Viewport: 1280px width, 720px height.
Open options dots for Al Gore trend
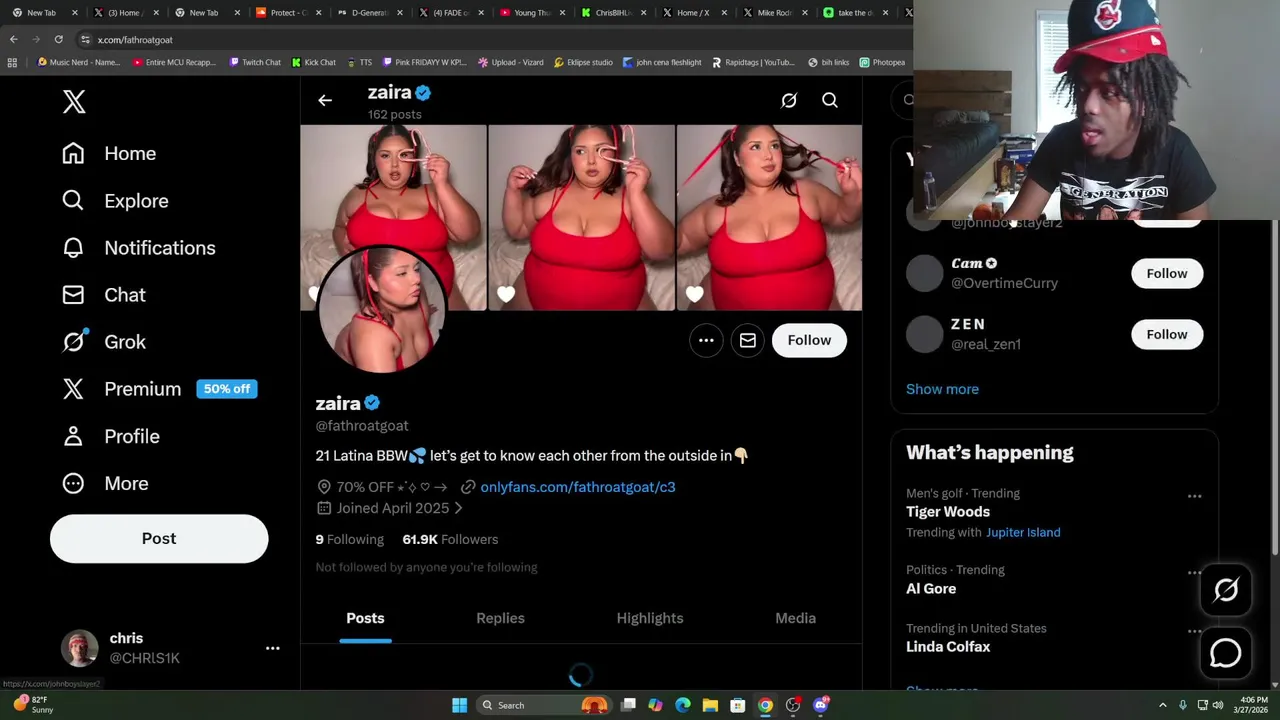point(1194,573)
